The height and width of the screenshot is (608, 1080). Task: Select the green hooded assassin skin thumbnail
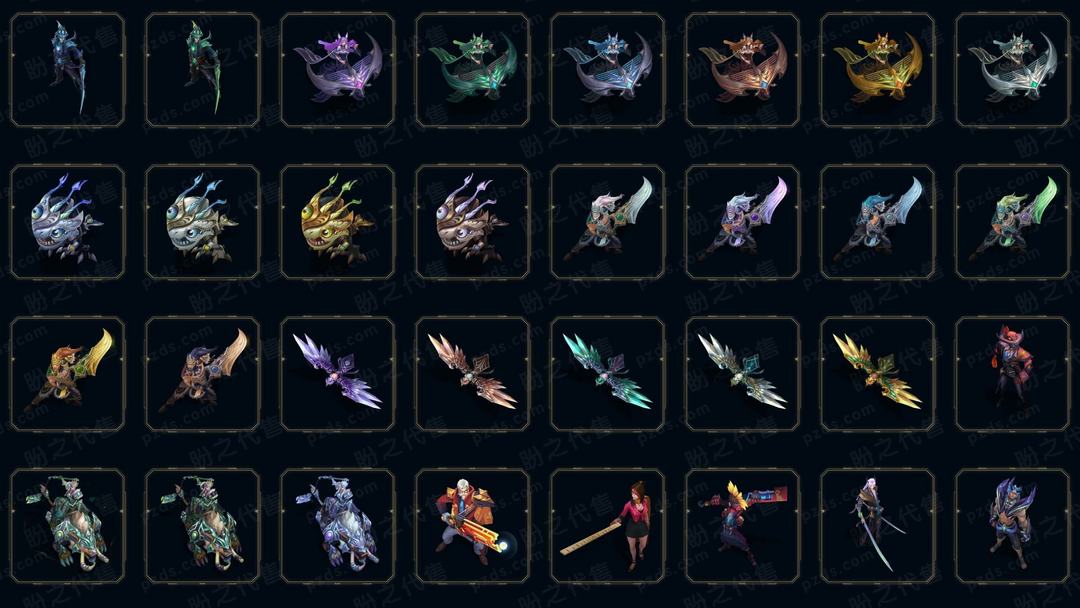click(202, 70)
